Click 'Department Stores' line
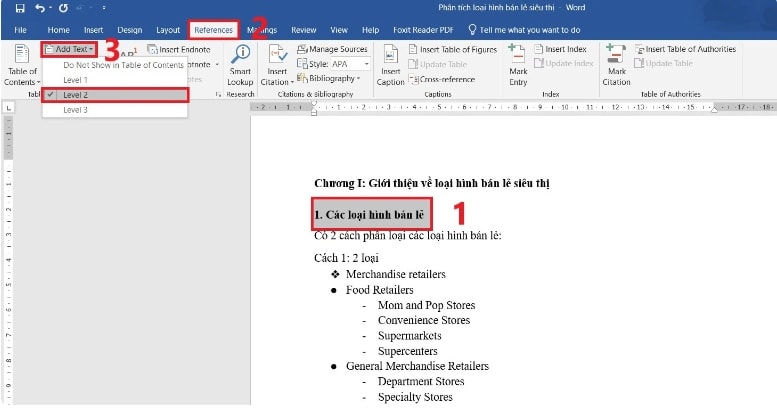The width and height of the screenshot is (777, 408). (x=421, y=381)
